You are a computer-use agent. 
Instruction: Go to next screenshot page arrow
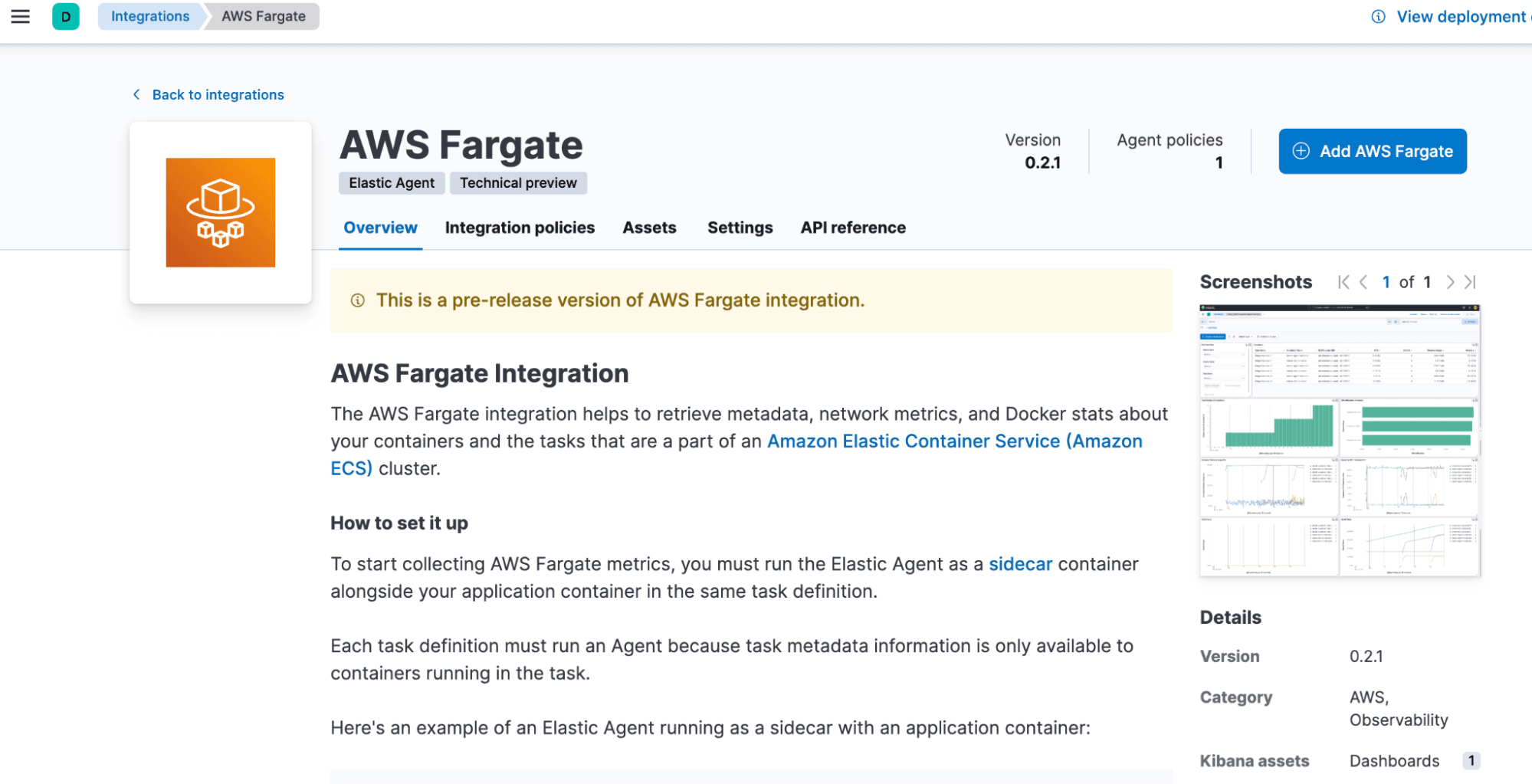[x=1450, y=282]
